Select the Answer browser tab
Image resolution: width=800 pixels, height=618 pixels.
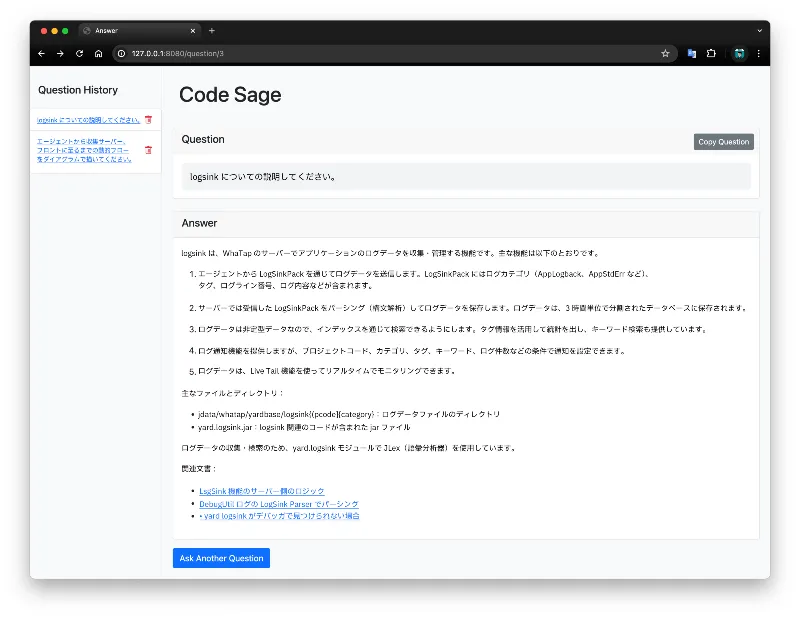tap(140, 31)
